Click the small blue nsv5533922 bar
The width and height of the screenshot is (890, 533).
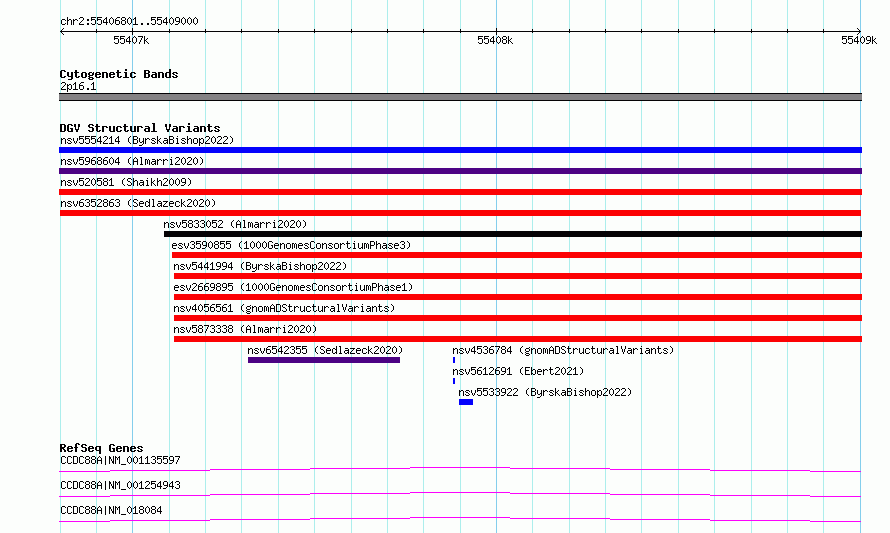point(466,402)
